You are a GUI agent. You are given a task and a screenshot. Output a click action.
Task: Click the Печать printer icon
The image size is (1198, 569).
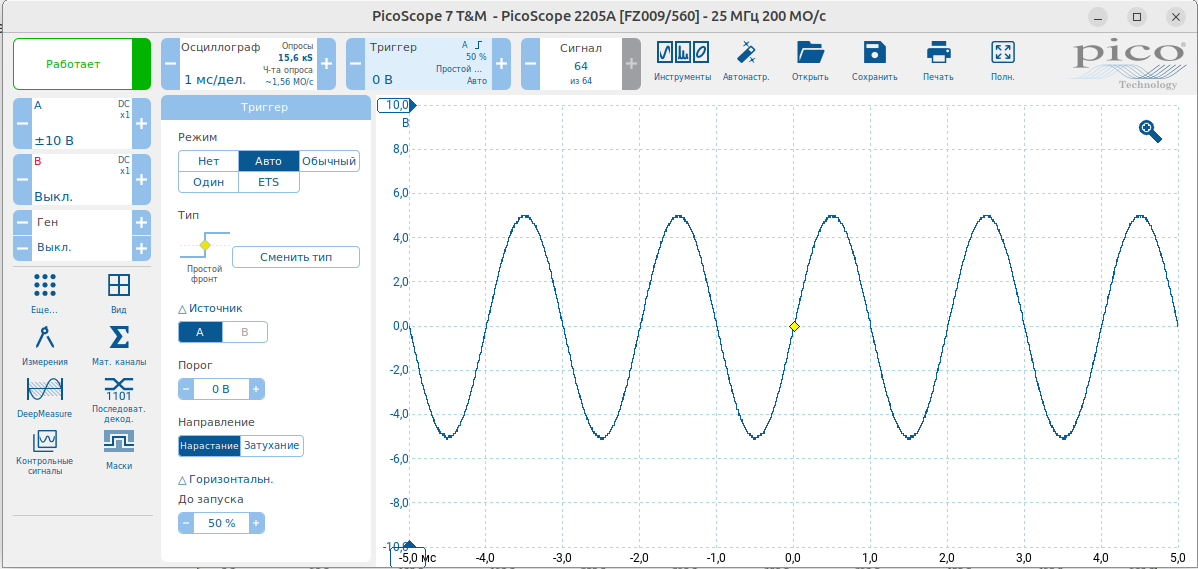pyautogui.click(x=937, y=53)
